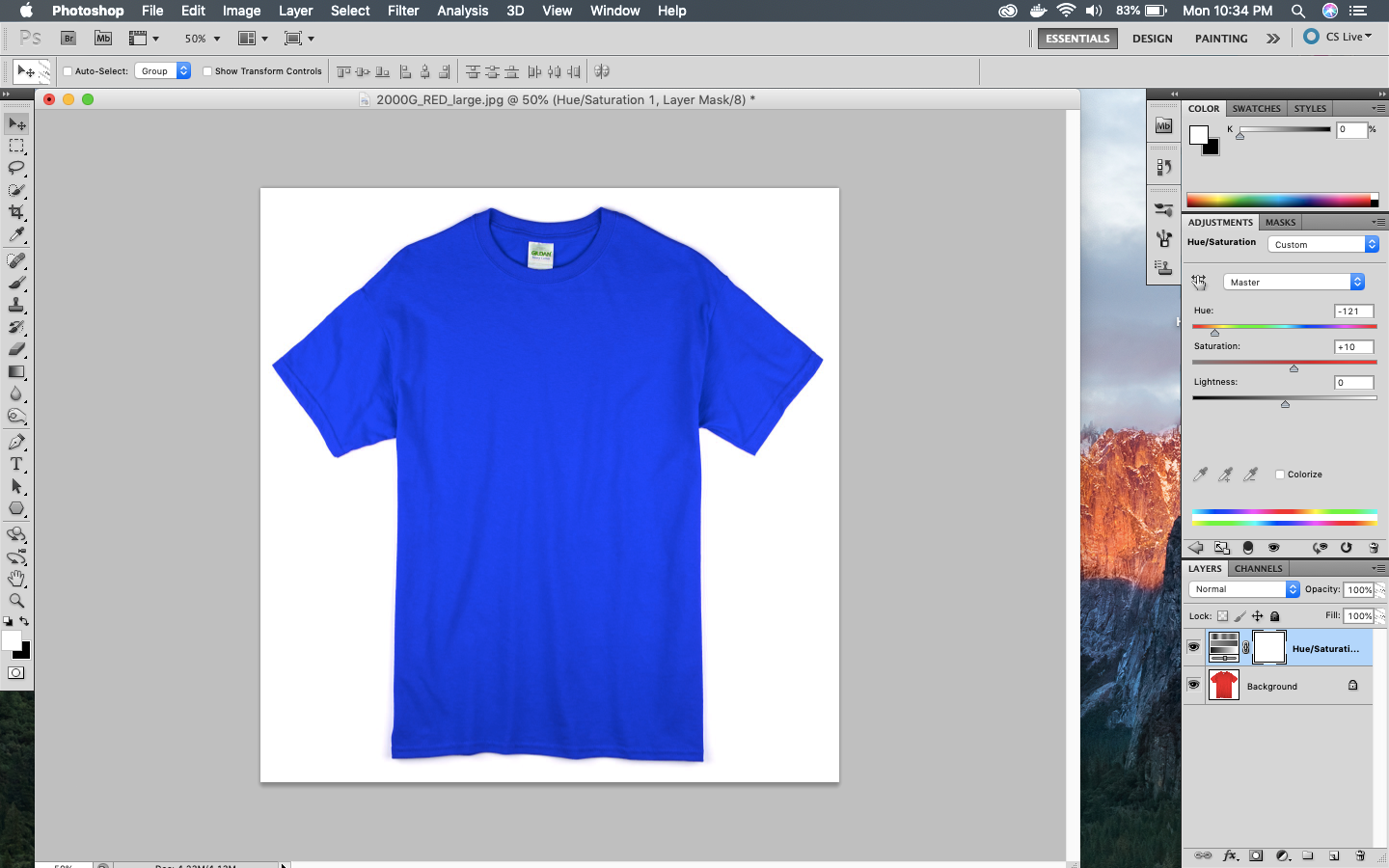Select the Pen tool

16,442
